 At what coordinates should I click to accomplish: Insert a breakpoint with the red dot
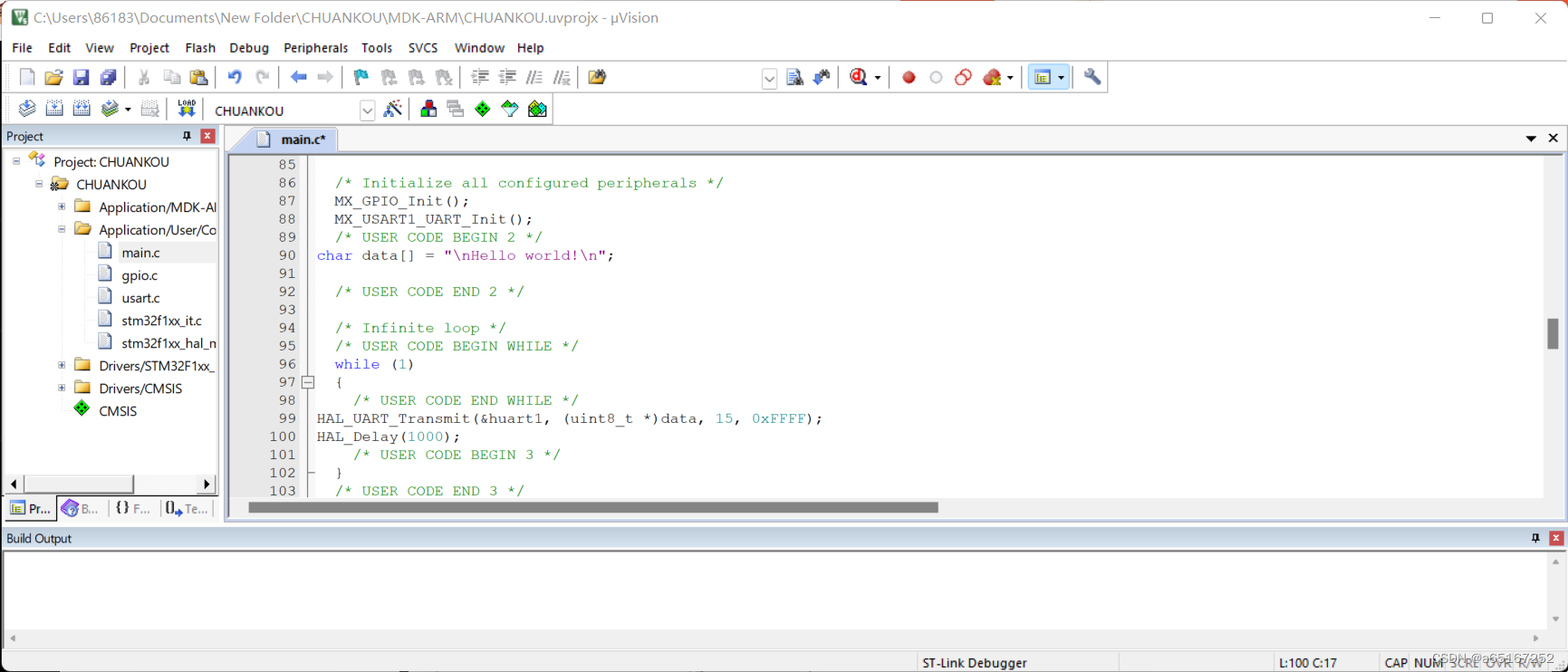pyautogui.click(x=909, y=78)
